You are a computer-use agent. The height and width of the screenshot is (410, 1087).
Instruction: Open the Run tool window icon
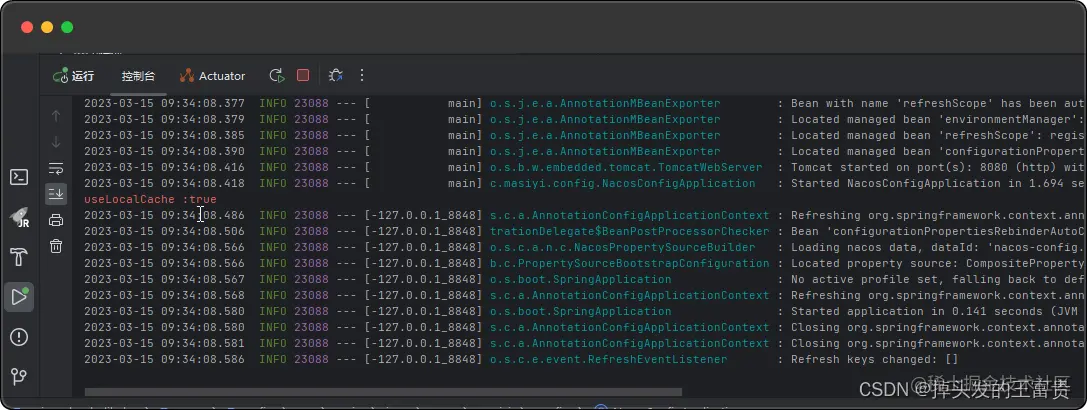19,297
